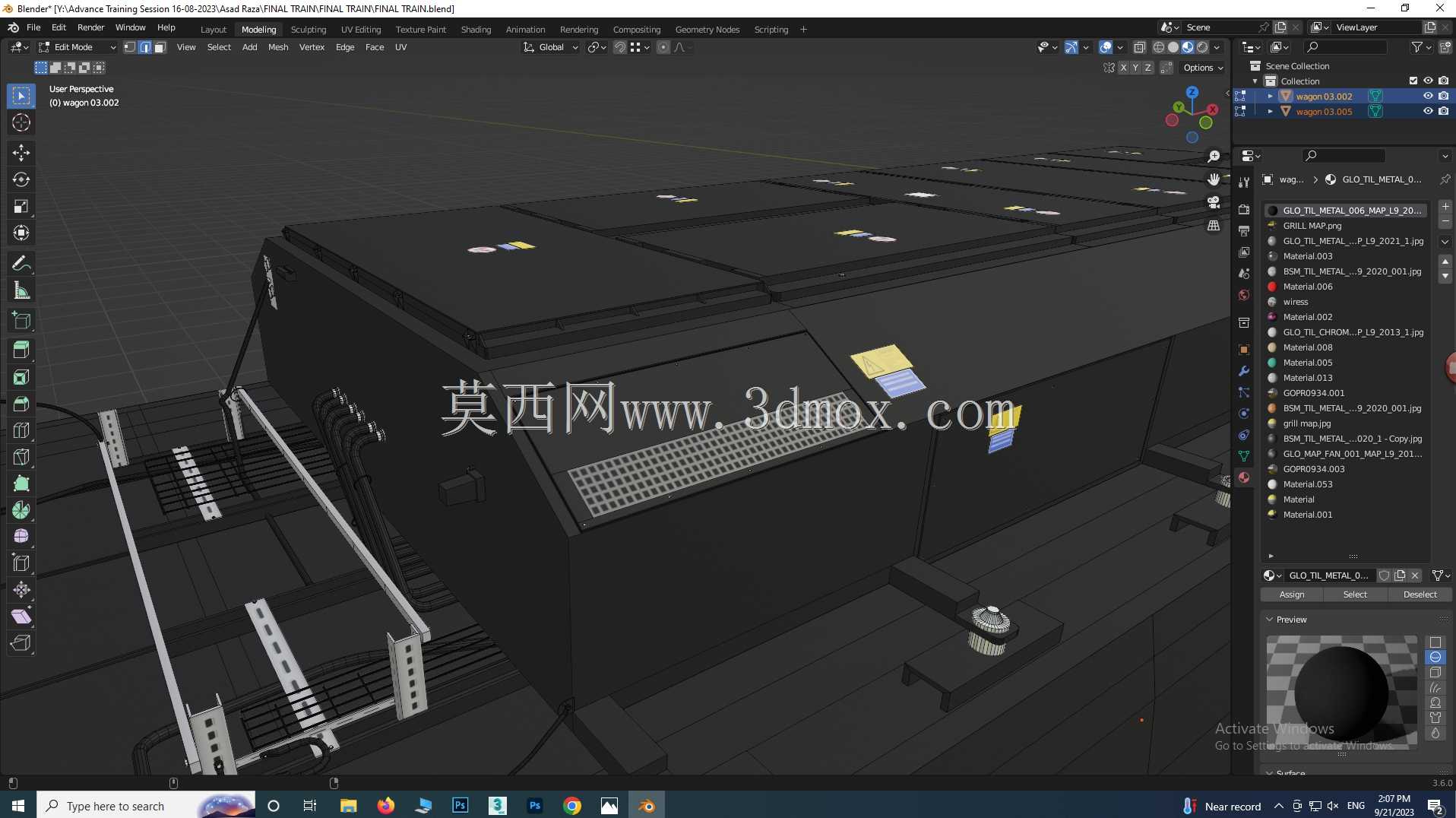Select the Measure tool
Screen dimensions: 1456x818
point(21,290)
